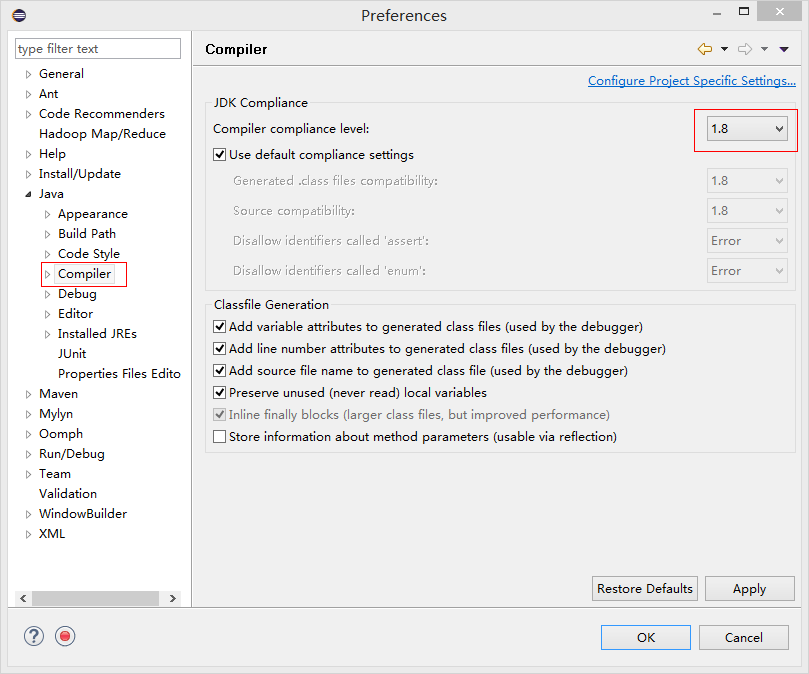
Task: Select Team preference page
Action: click(55, 474)
